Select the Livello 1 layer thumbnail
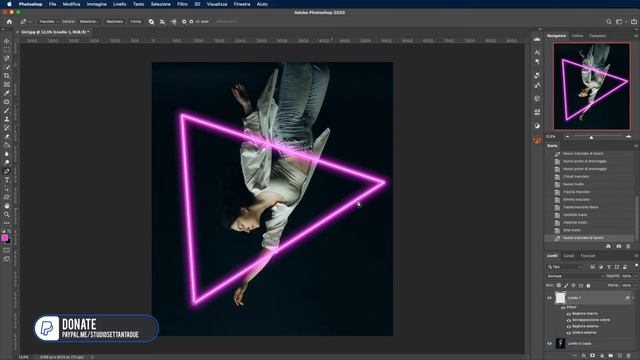This screenshot has height=360, width=640. tap(561, 298)
